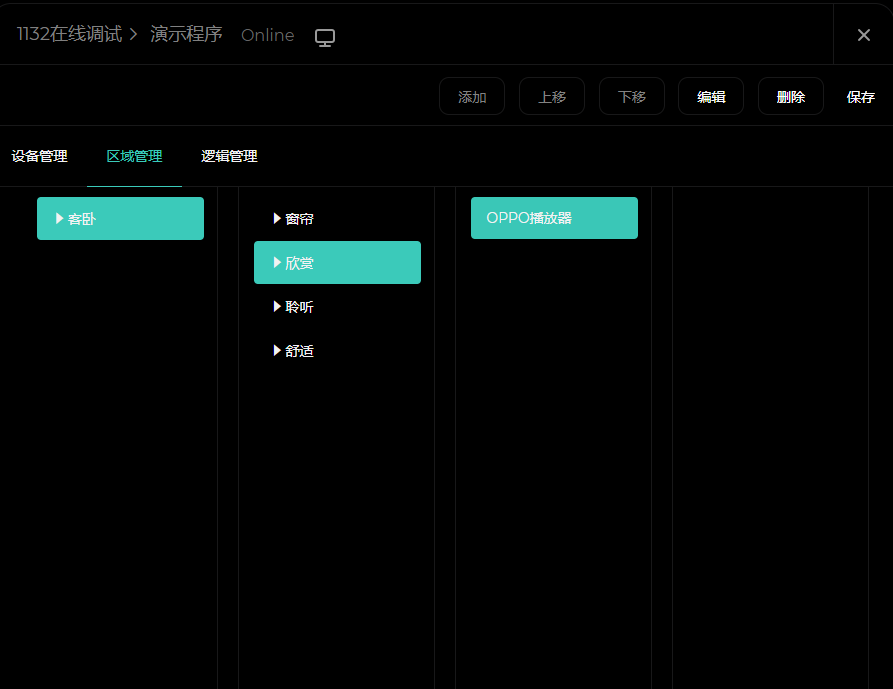Screen dimensions: 893x689
Task: Click the 1132在线调试 breadcrumb link
Action: point(69,34)
